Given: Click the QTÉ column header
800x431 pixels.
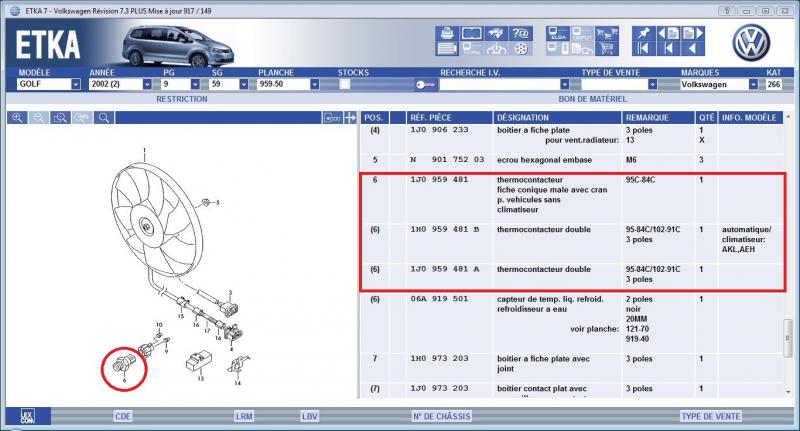Looking at the screenshot, I should coord(706,118).
